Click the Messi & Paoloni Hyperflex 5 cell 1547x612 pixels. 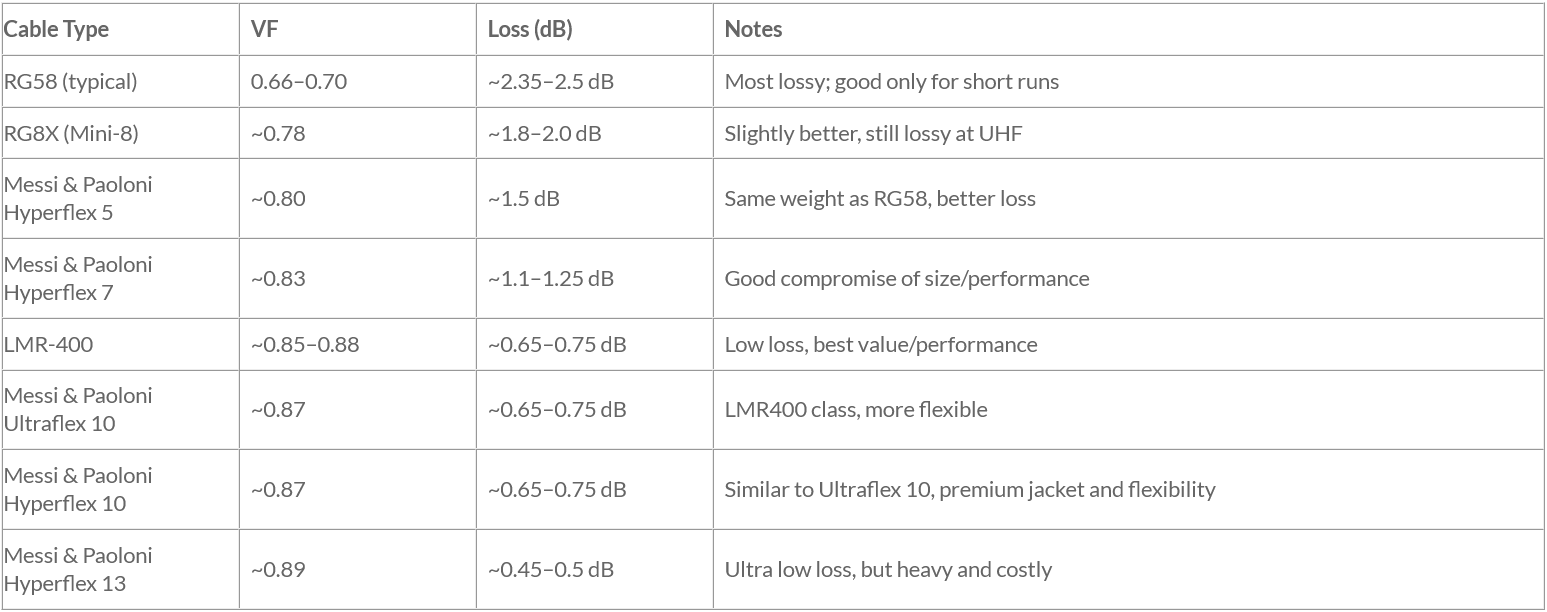click(x=79, y=198)
